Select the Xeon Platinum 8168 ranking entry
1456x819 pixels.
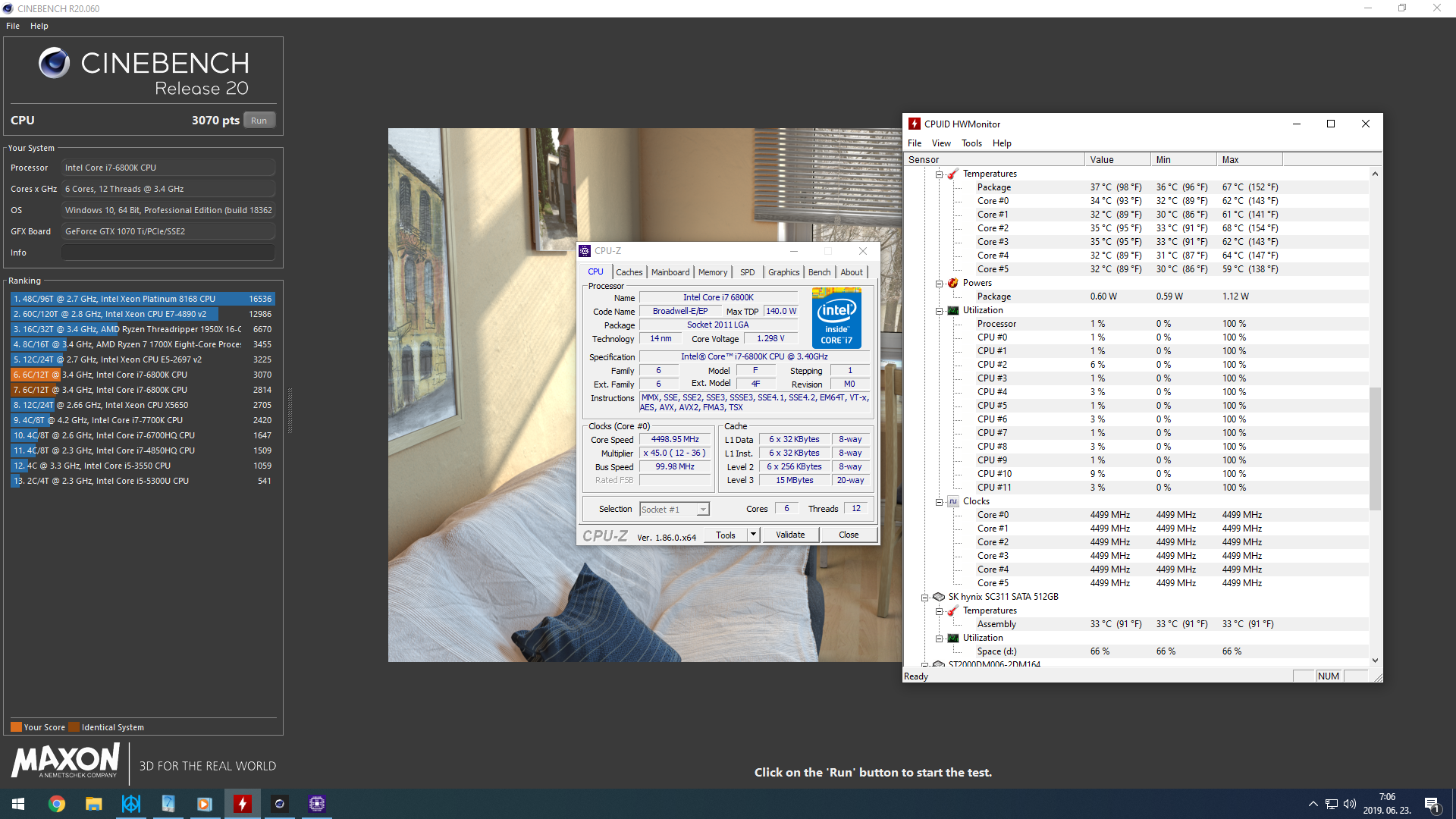(x=143, y=299)
